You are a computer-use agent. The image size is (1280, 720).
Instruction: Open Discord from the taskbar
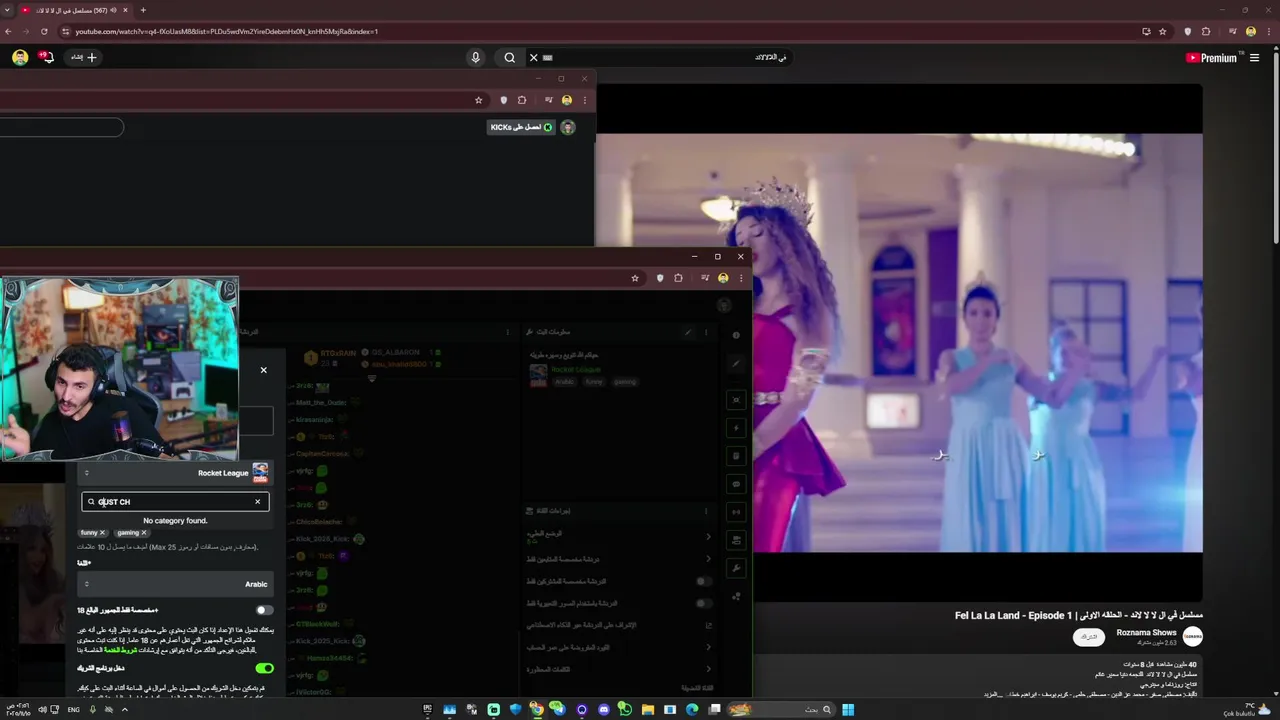pos(604,710)
